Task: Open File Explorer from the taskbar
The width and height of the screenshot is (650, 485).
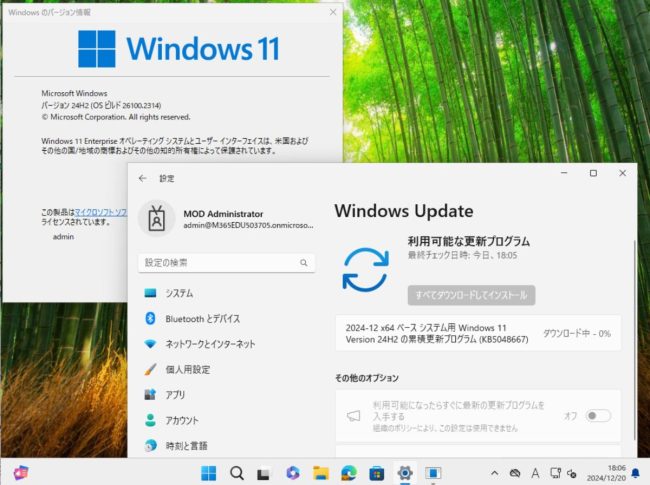Action: tap(321, 473)
